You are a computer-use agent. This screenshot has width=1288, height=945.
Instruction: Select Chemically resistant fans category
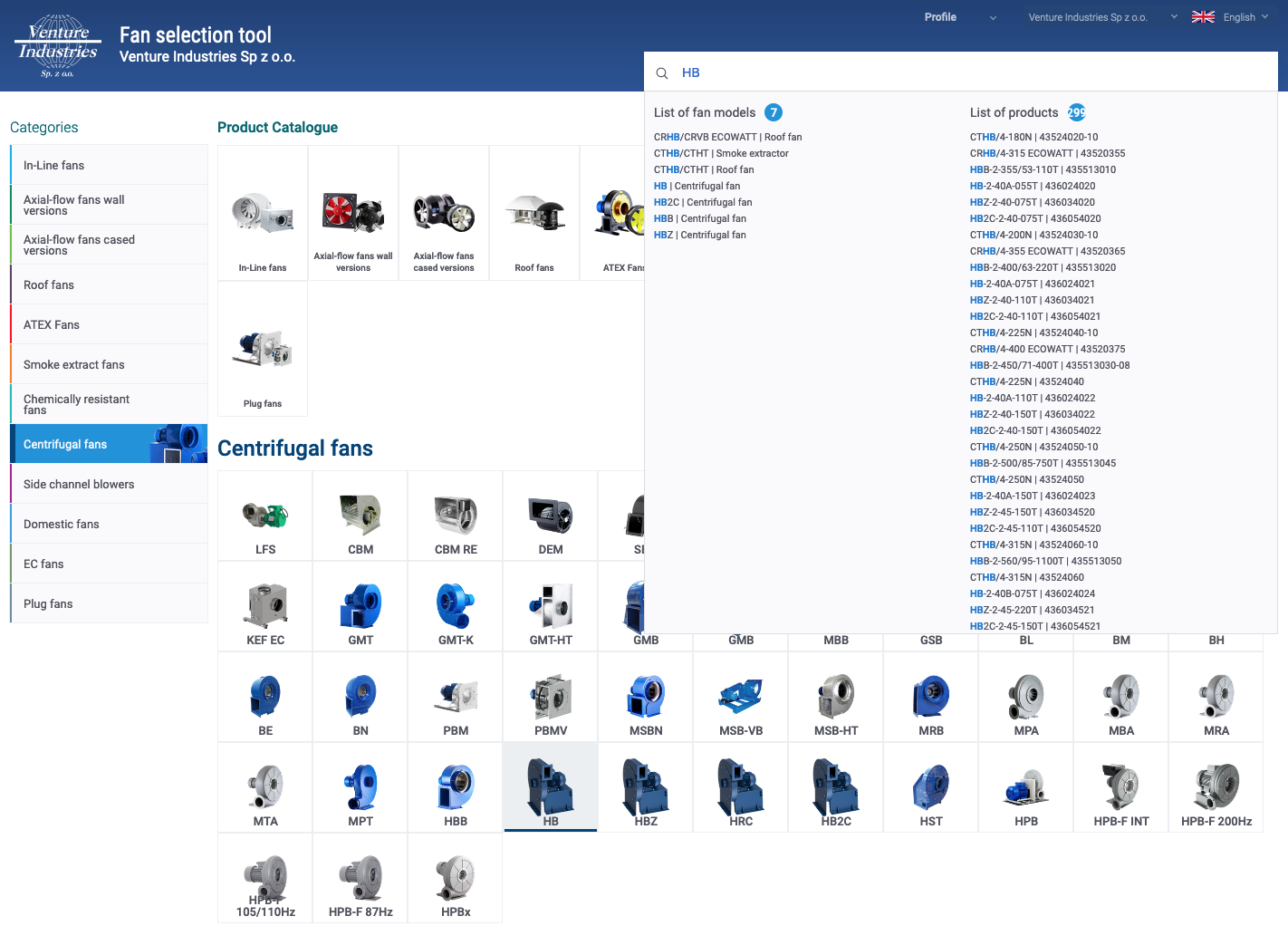pos(109,404)
